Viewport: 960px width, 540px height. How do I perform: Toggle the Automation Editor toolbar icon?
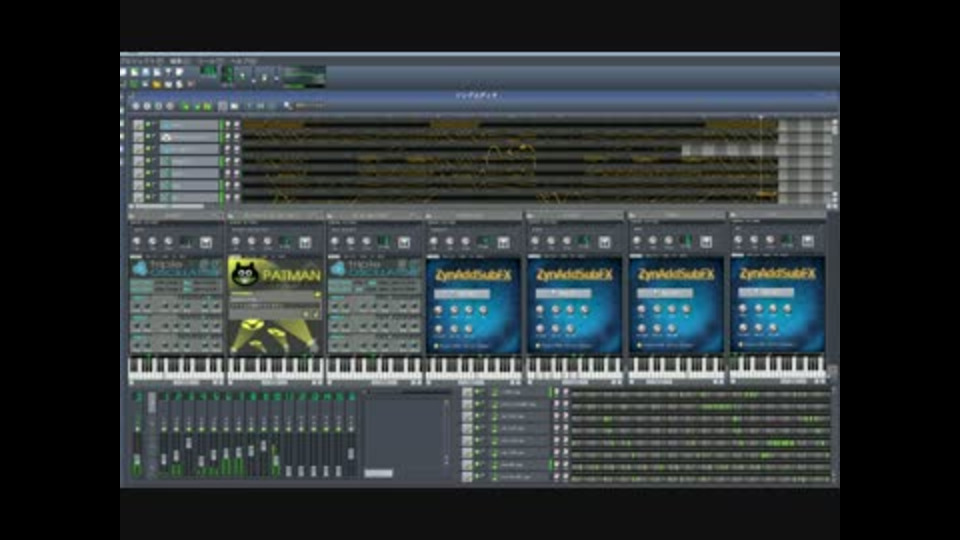click(157, 84)
